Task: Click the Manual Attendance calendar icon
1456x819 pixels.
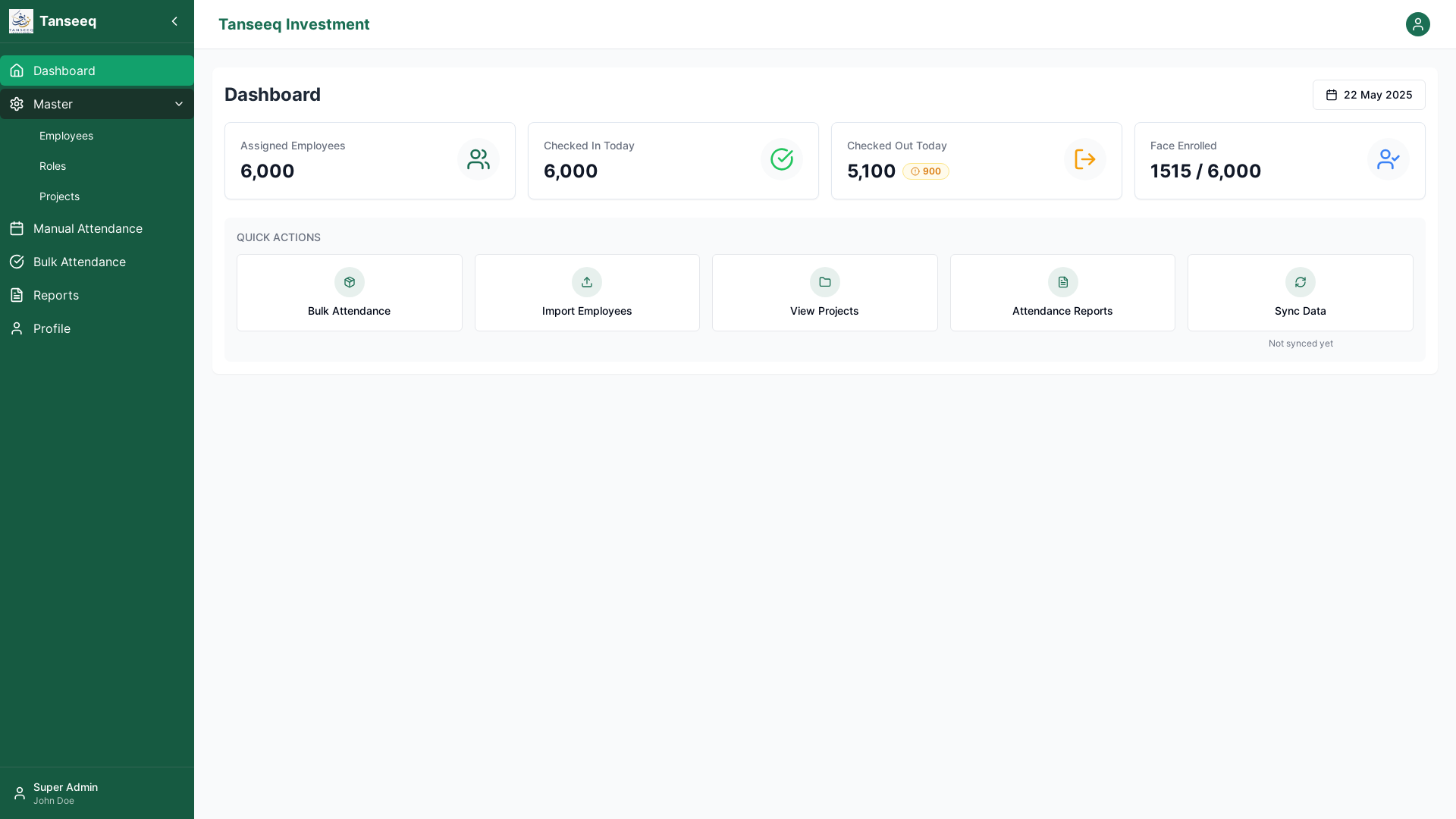Action: pos(17,228)
